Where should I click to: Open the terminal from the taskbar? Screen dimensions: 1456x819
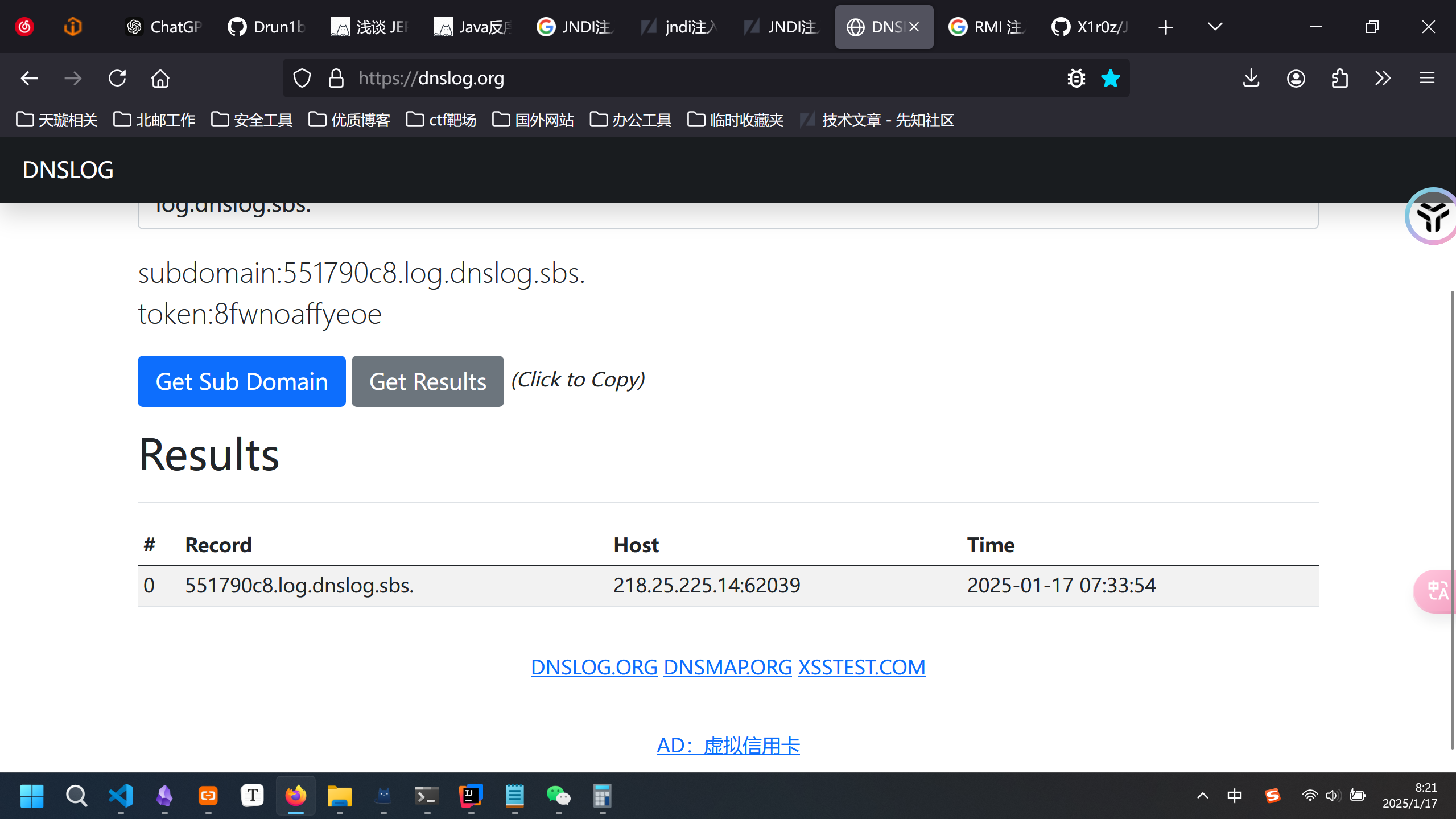[427, 796]
